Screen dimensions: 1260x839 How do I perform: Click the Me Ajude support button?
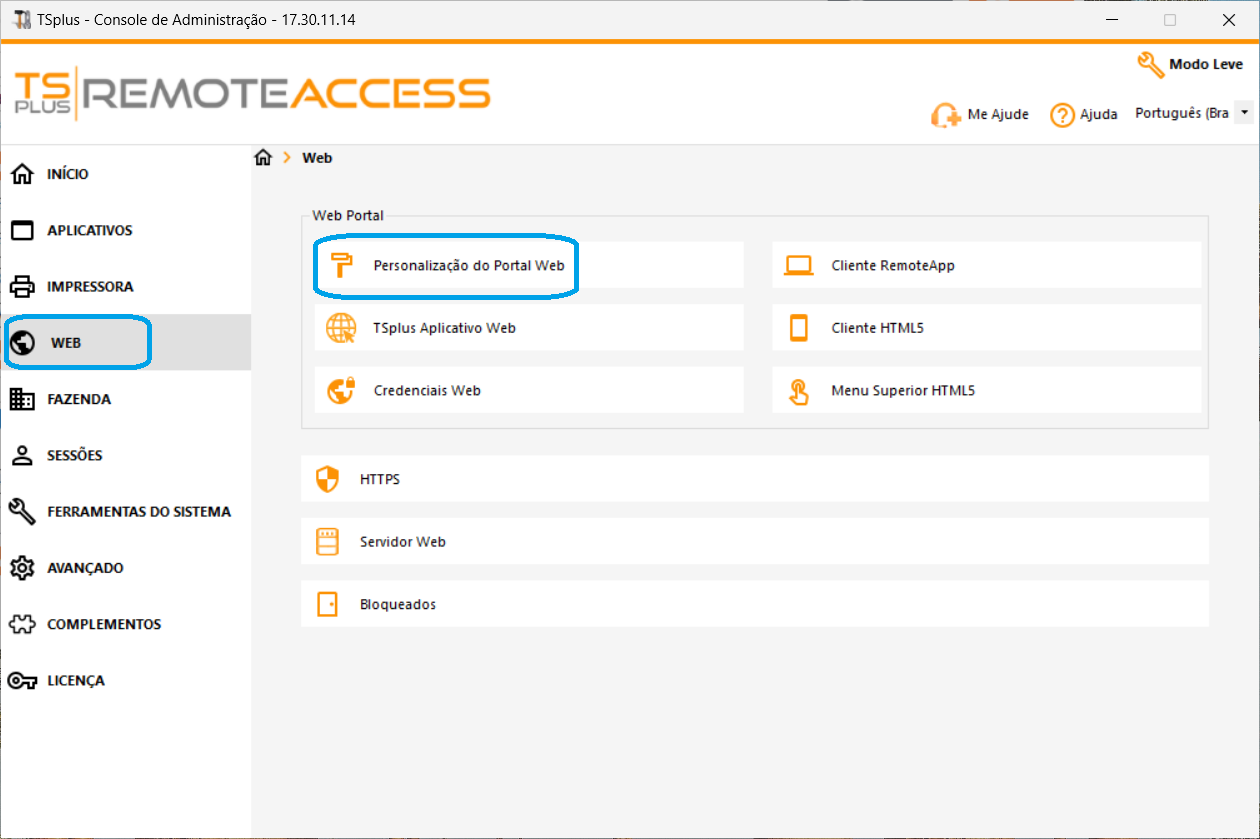click(980, 115)
